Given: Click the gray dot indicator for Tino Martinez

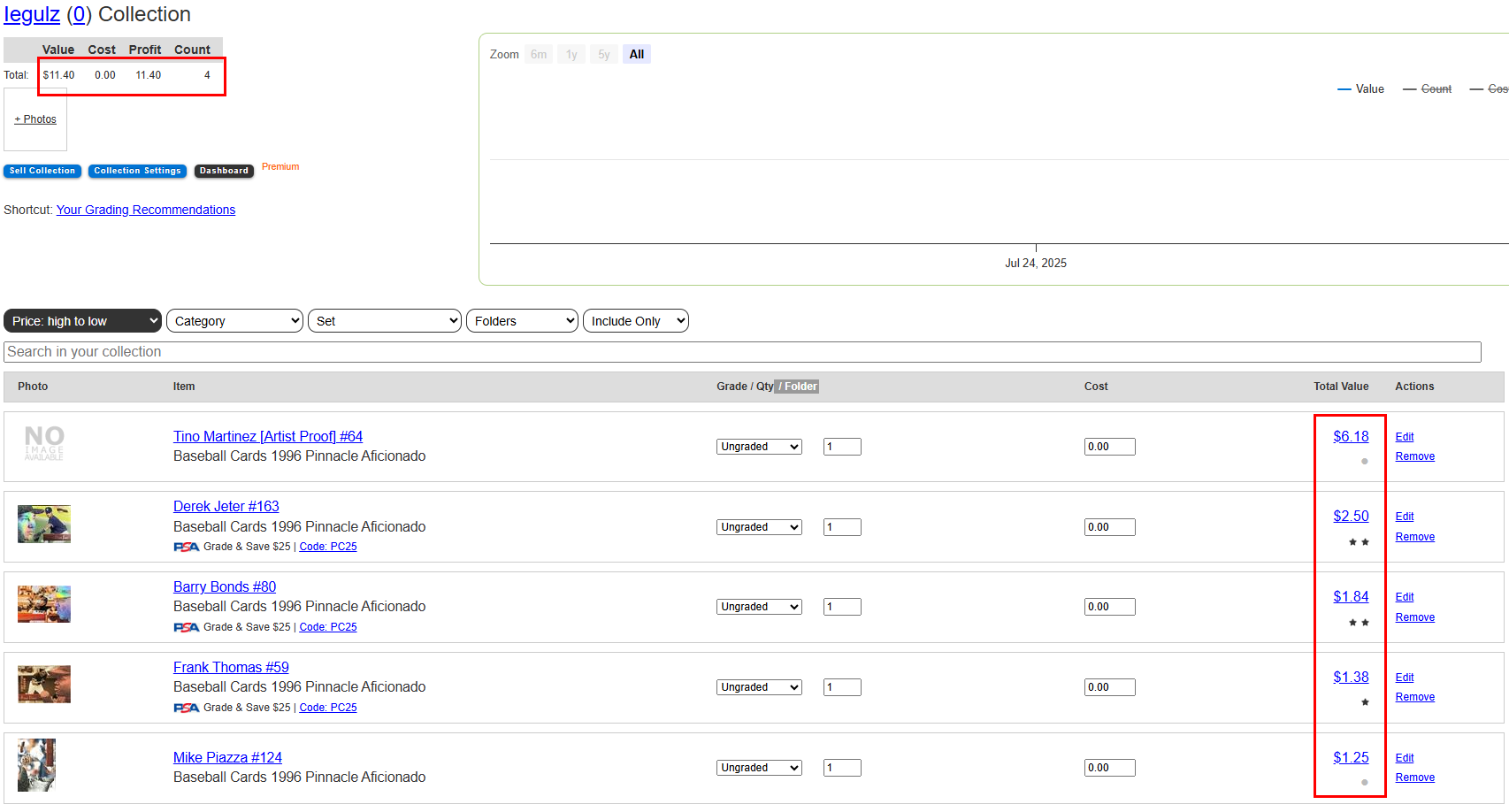Looking at the screenshot, I should click(x=1365, y=462).
